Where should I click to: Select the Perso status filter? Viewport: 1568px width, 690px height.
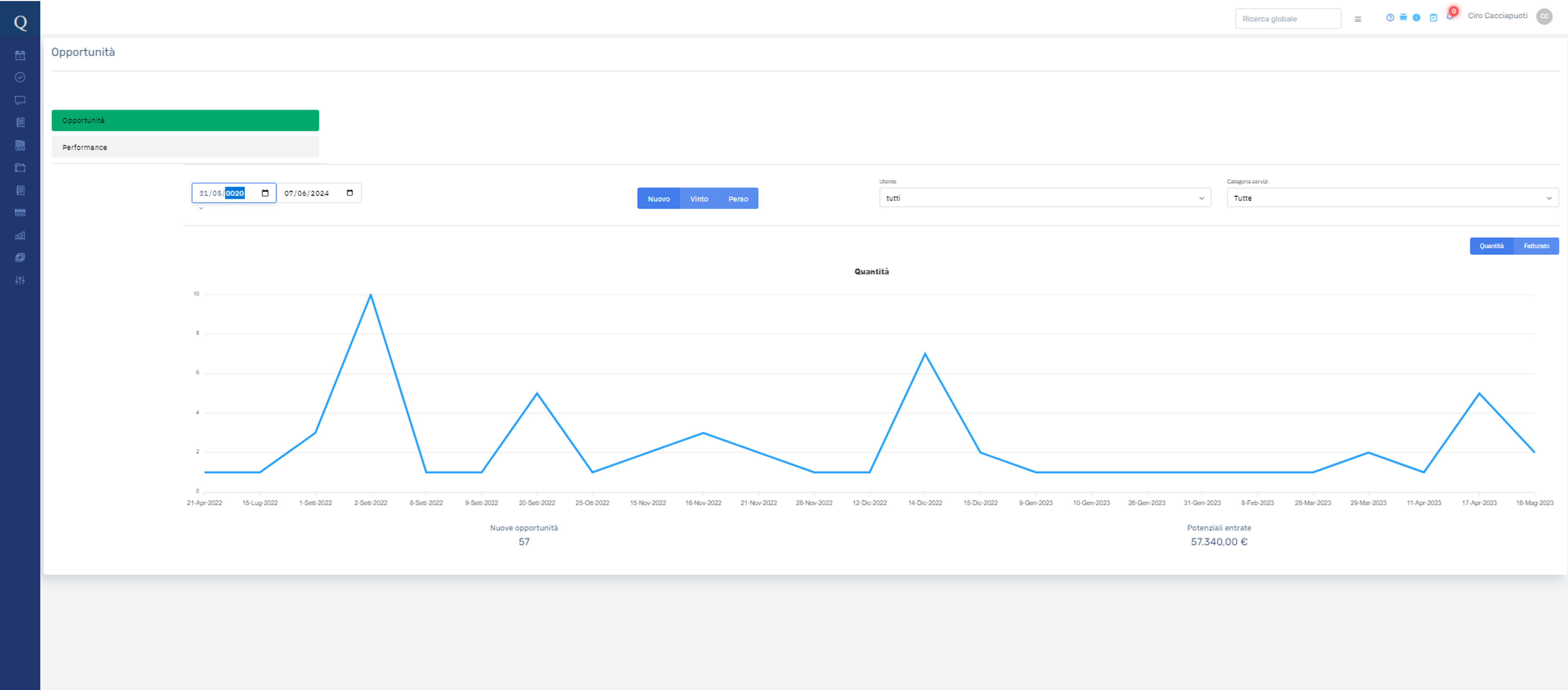pos(738,199)
